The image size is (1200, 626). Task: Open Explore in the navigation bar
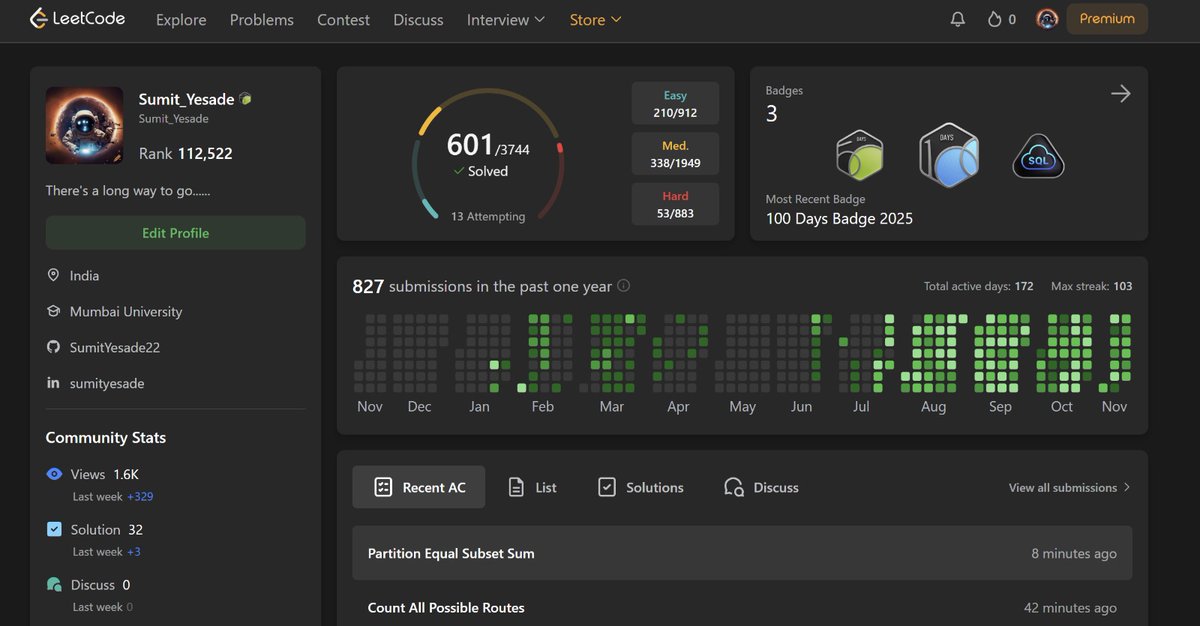181,20
